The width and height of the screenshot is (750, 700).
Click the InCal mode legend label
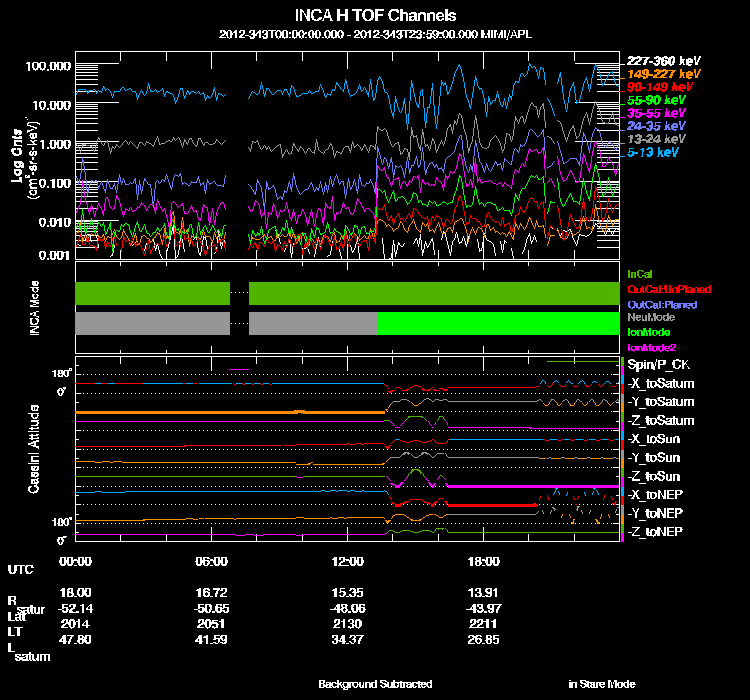click(x=638, y=273)
